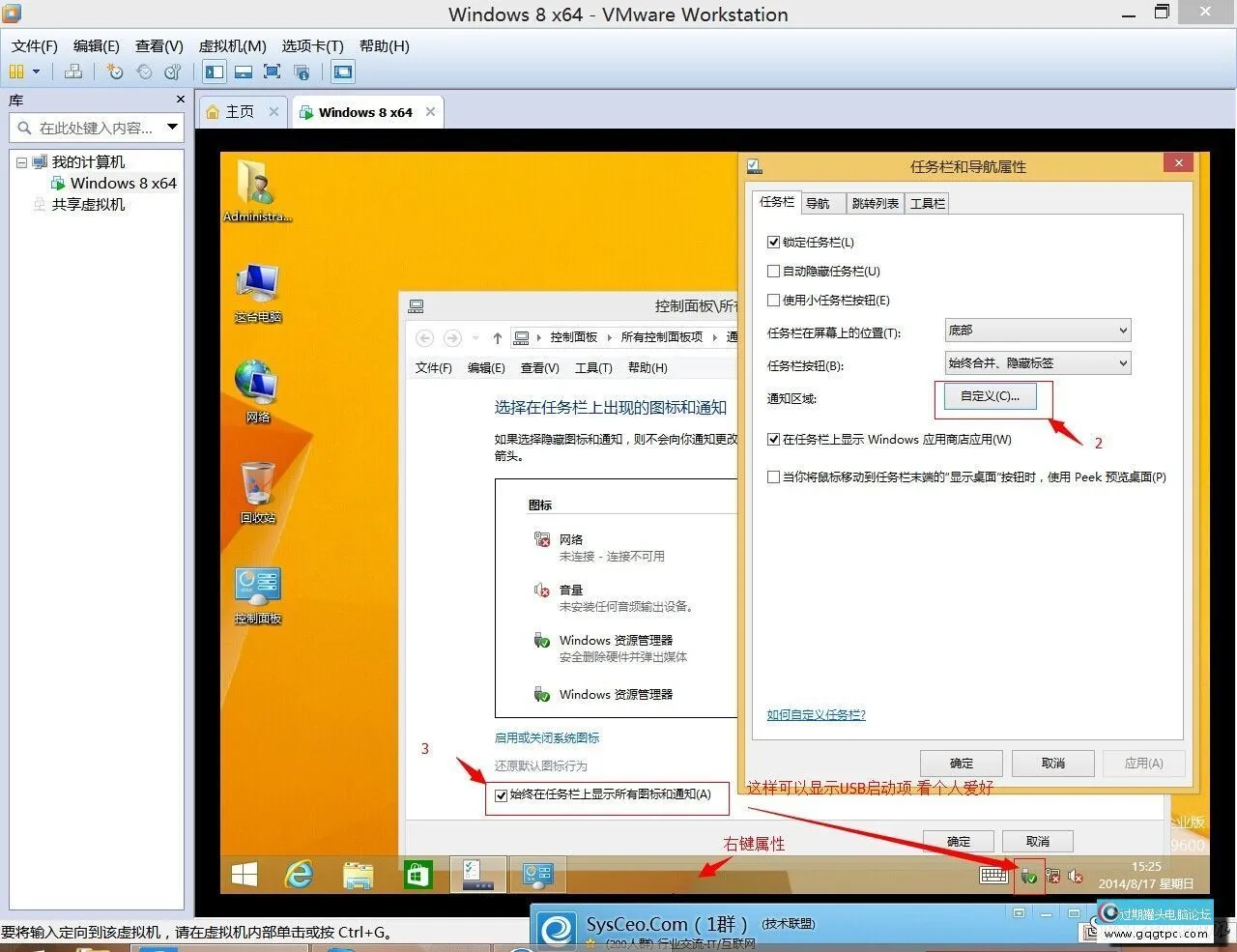Image resolution: width=1237 pixels, height=952 pixels.
Task: Take a snapshot of this virtual machine
Action: pyautogui.click(x=115, y=72)
